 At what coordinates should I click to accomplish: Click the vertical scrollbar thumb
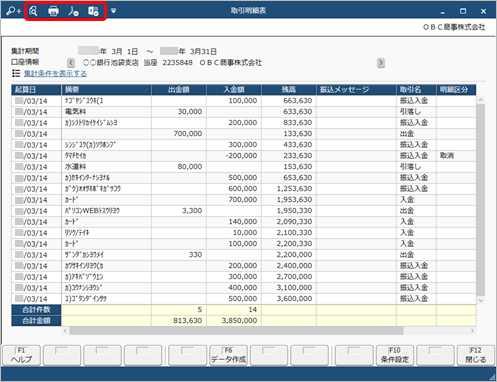481,200
